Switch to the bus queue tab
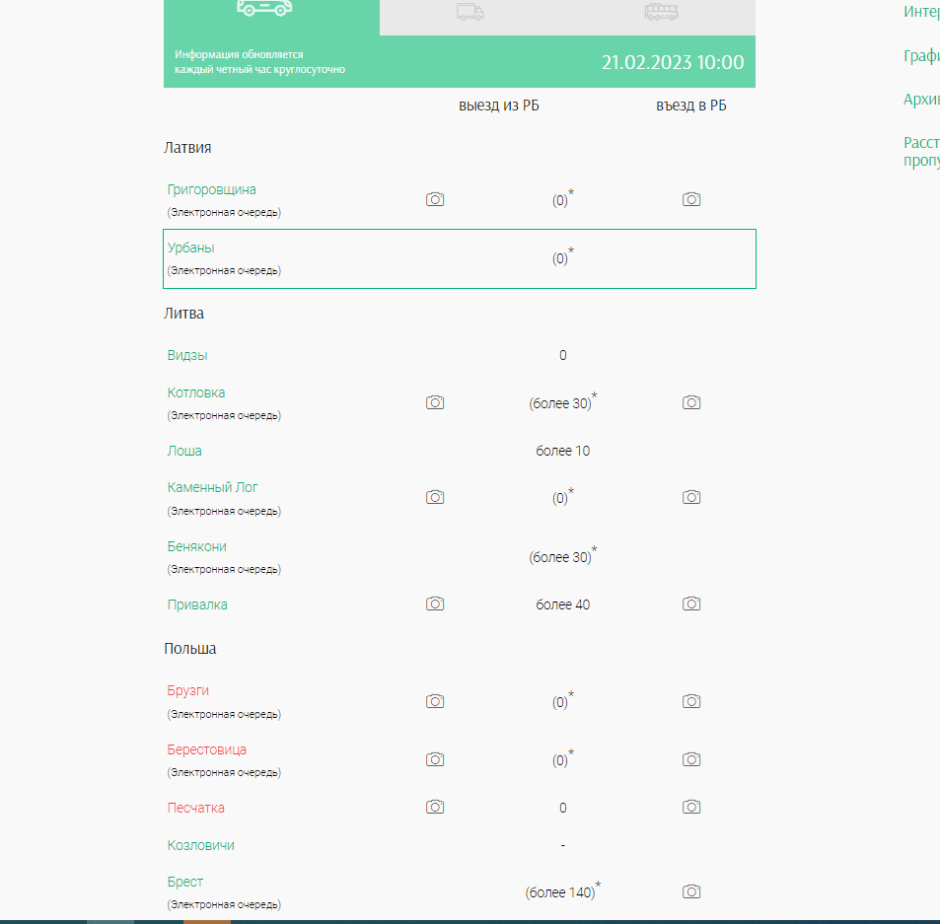Screen dimensions: 940x924 tap(660, 12)
